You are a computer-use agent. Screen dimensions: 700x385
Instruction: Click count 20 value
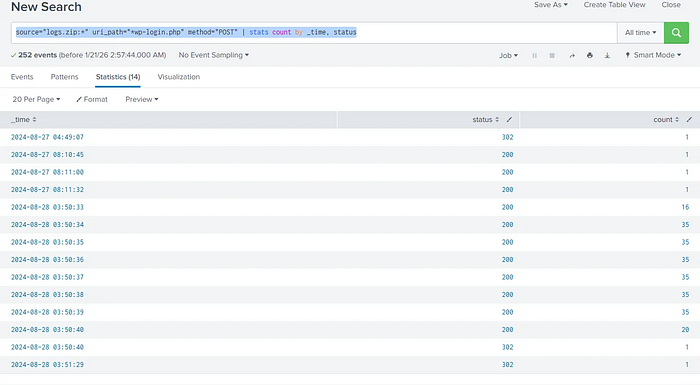pos(685,330)
